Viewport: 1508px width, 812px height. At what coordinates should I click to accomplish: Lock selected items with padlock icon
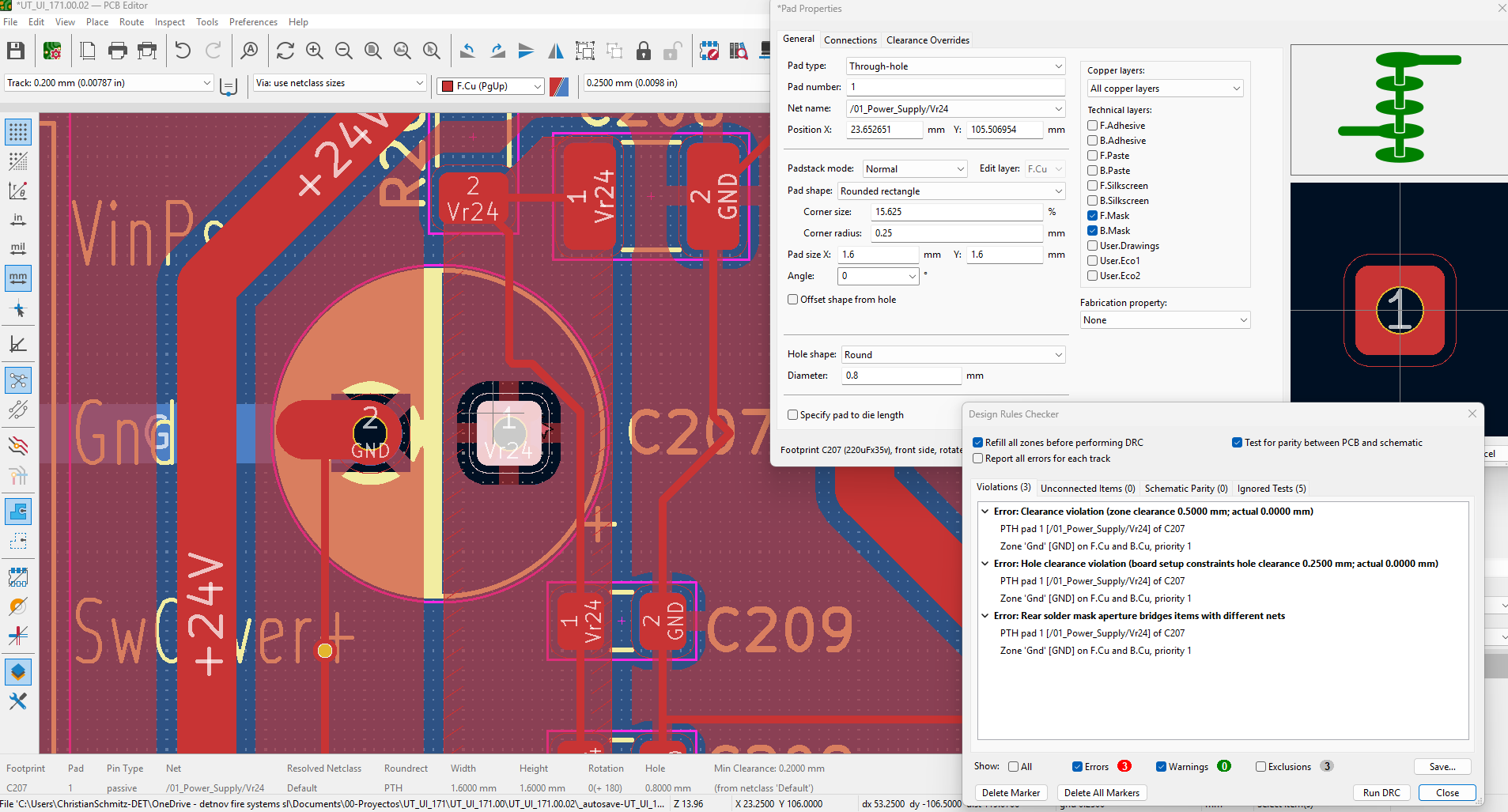tap(644, 51)
